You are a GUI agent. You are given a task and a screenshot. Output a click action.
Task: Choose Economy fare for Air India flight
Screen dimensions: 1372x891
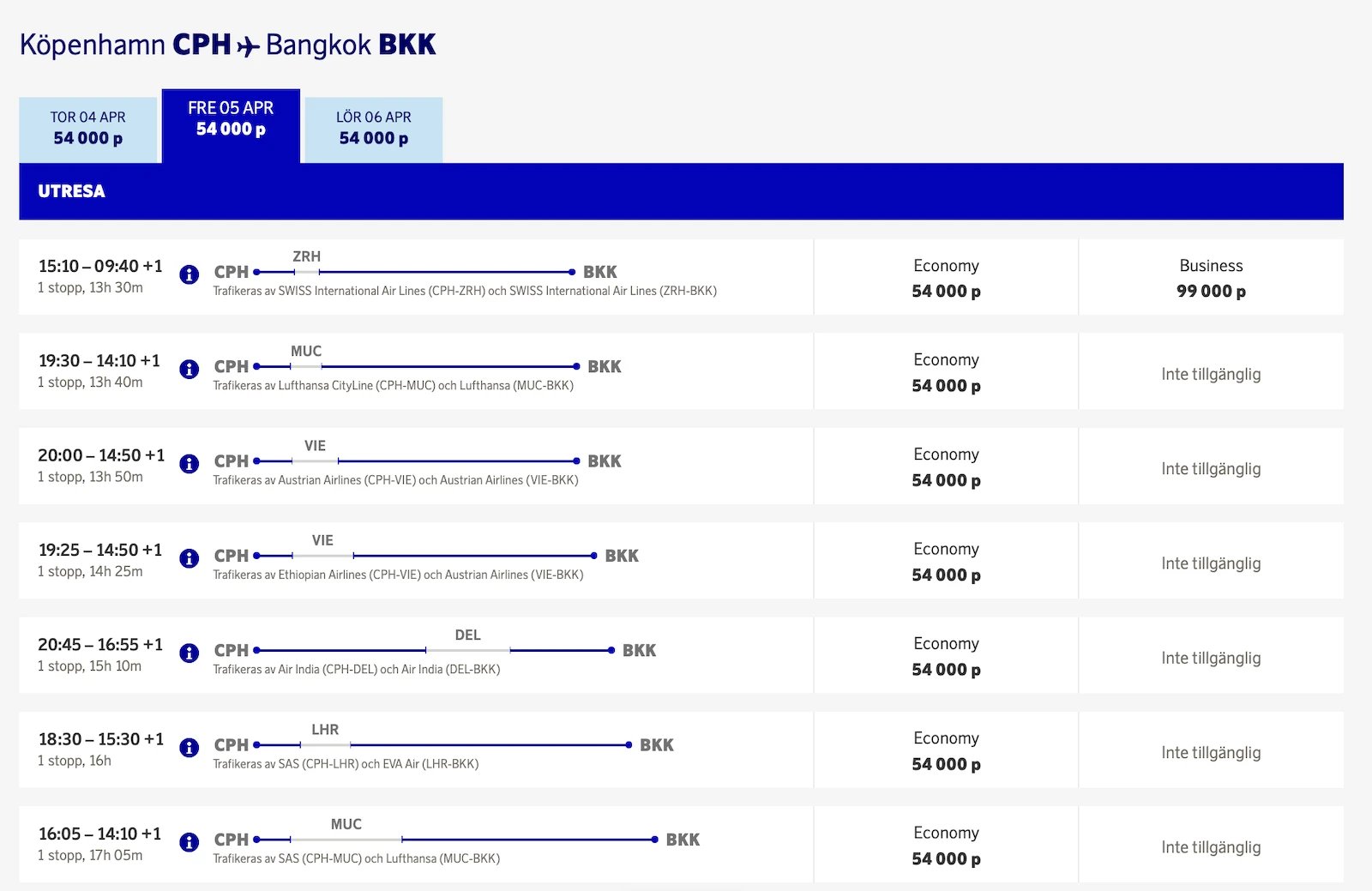(946, 656)
